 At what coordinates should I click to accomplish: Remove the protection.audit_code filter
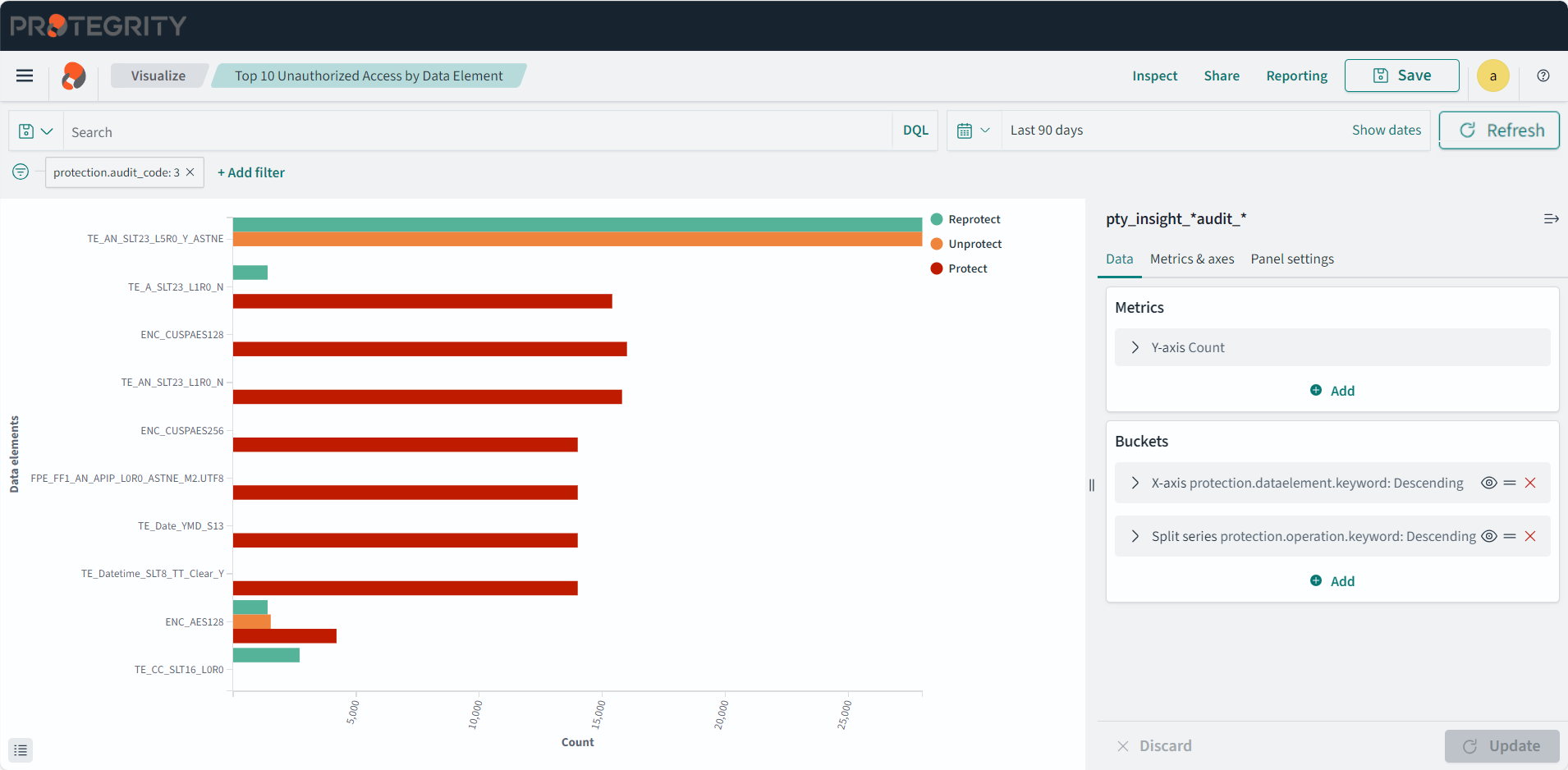pos(190,172)
